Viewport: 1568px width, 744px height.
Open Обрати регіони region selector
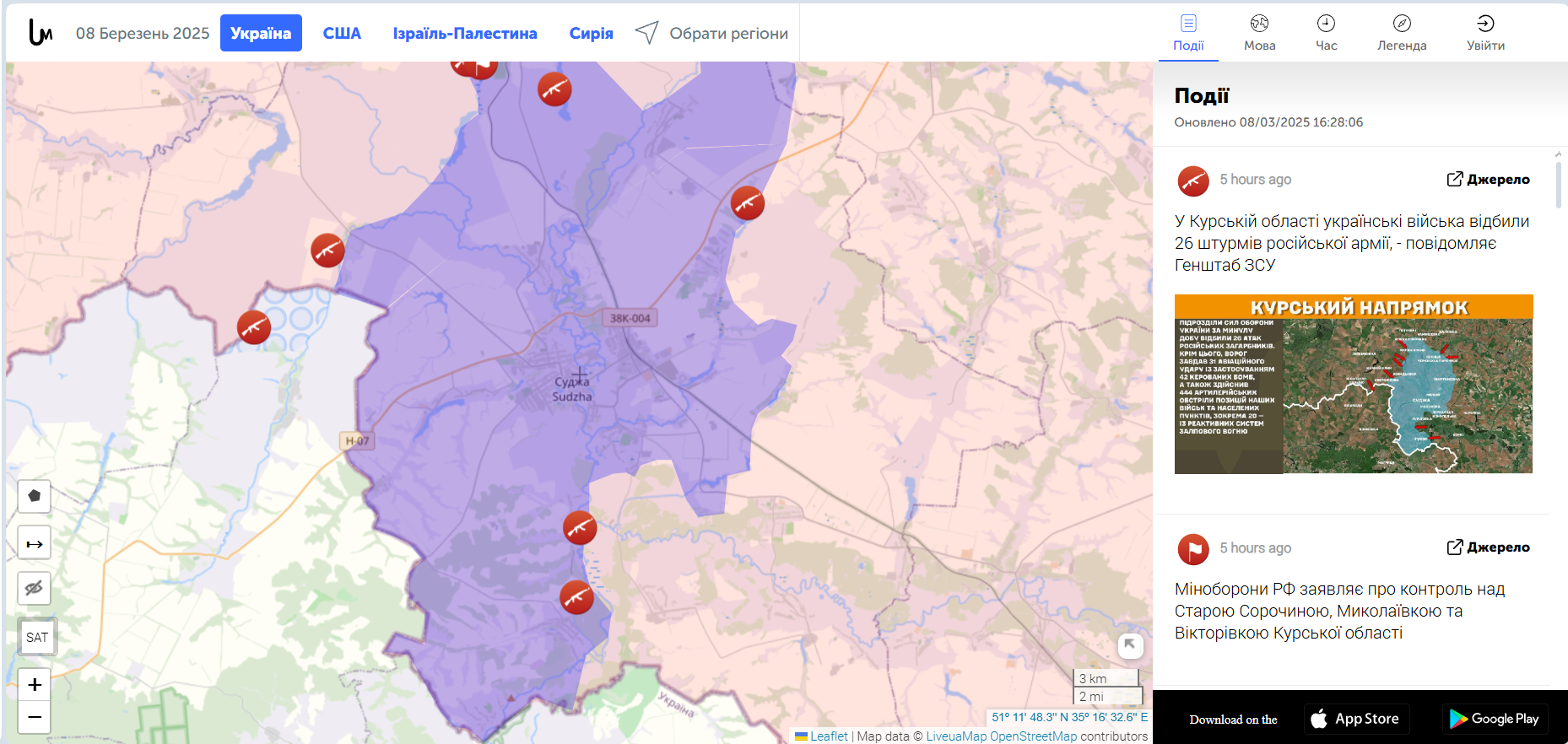pos(711,33)
